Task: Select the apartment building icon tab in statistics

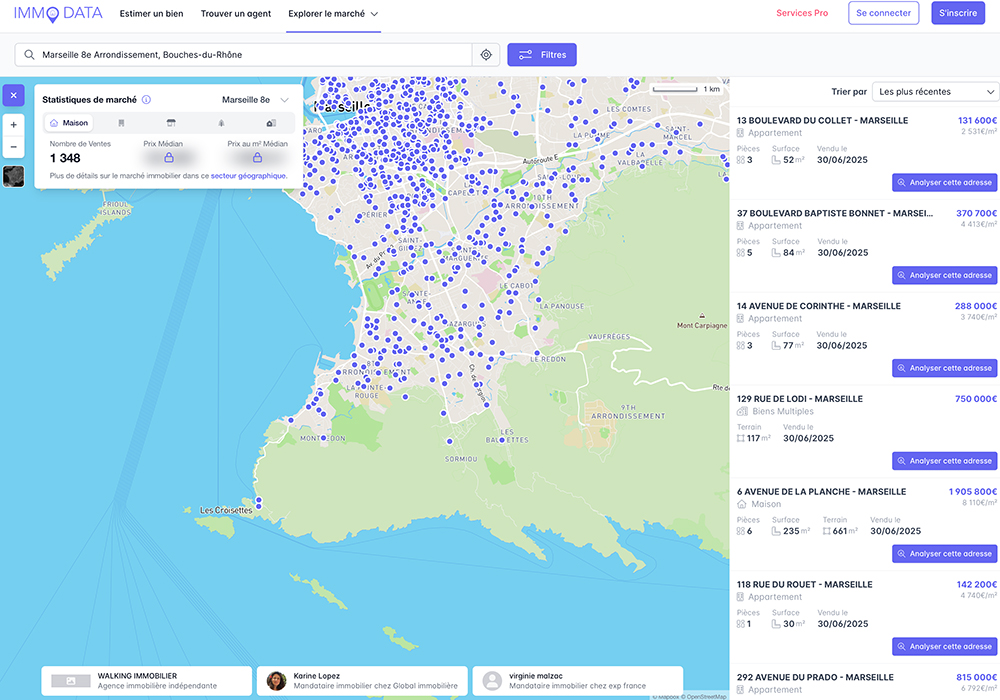Action: [x=121, y=123]
